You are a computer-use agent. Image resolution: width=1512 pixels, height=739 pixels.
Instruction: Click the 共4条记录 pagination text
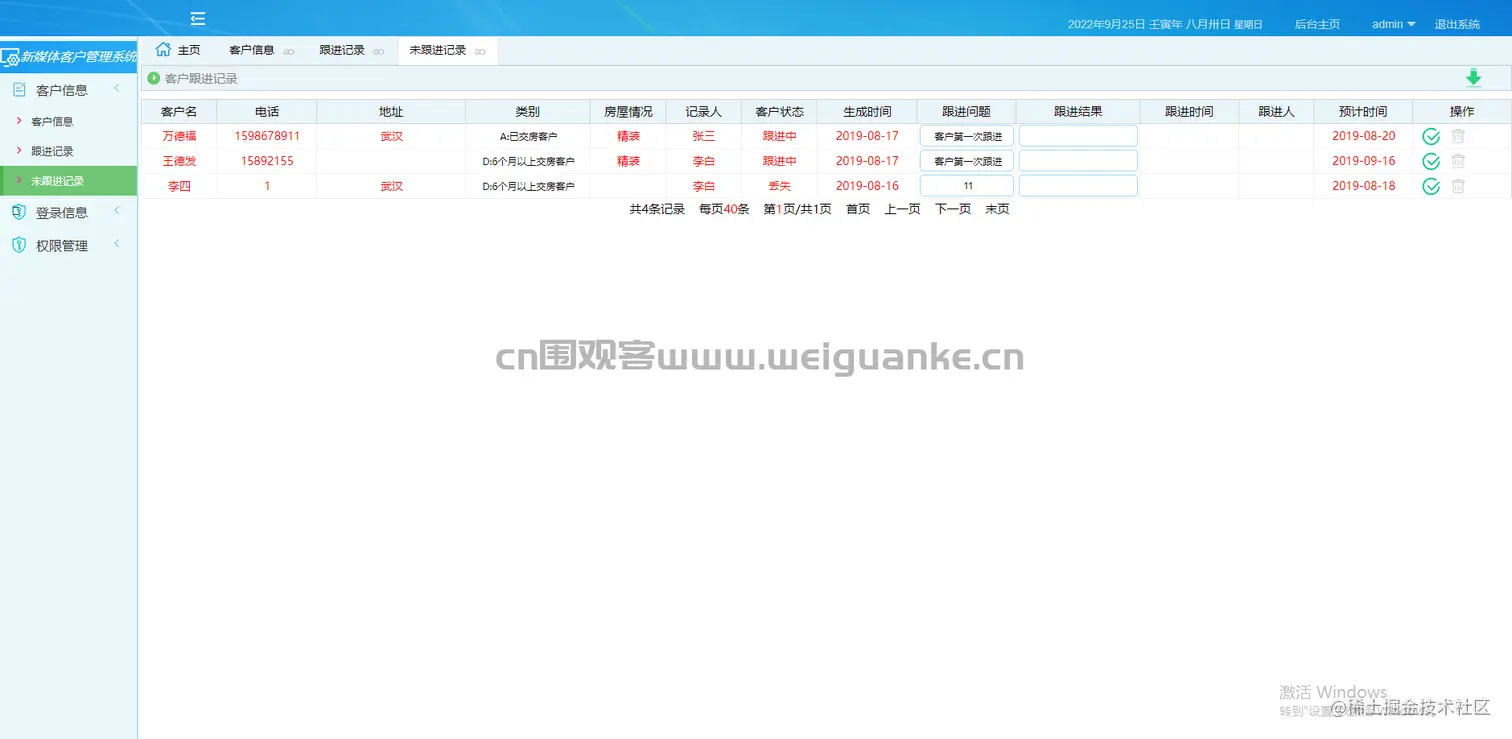657,209
